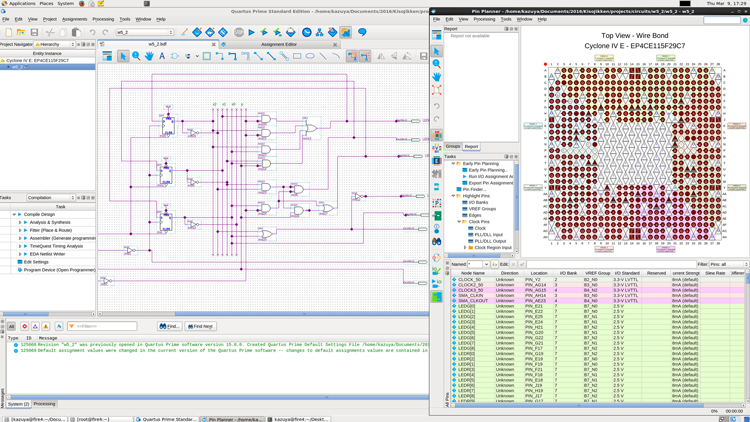The height and width of the screenshot is (422, 750).
Task: Click the binoculars Find icon in Pin Planner sidebar
Action: (x=436, y=242)
